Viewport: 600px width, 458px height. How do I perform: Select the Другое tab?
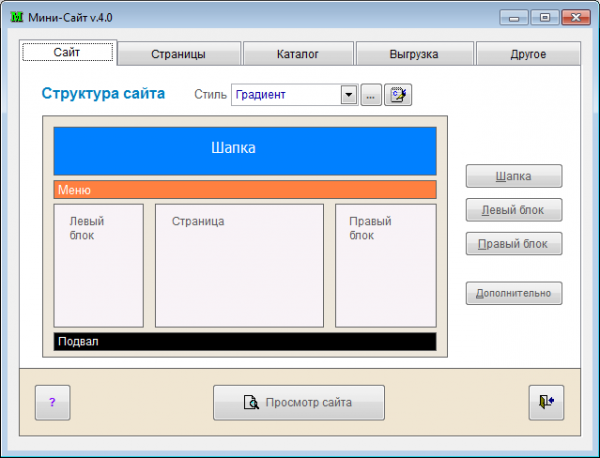tap(527, 54)
